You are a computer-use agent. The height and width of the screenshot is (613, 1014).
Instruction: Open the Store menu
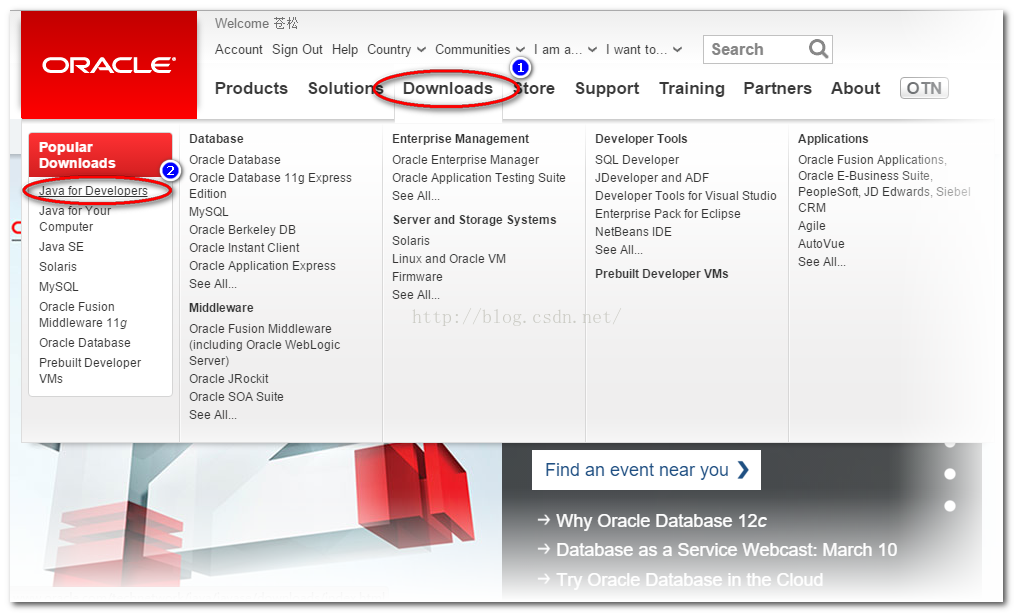(x=534, y=88)
